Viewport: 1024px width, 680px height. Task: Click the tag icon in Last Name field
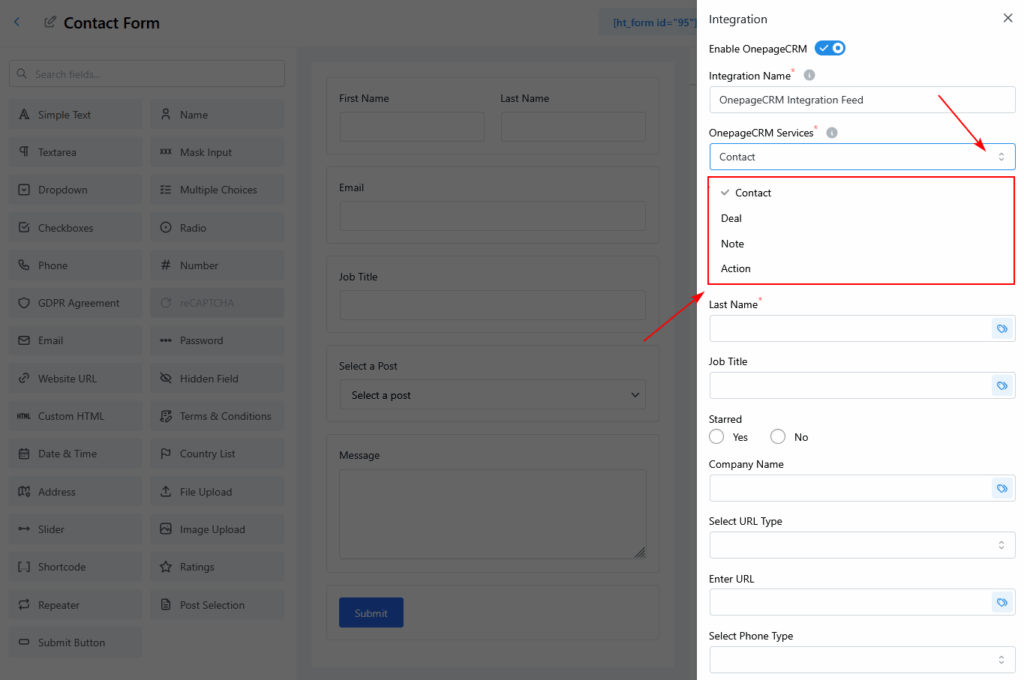point(1001,329)
